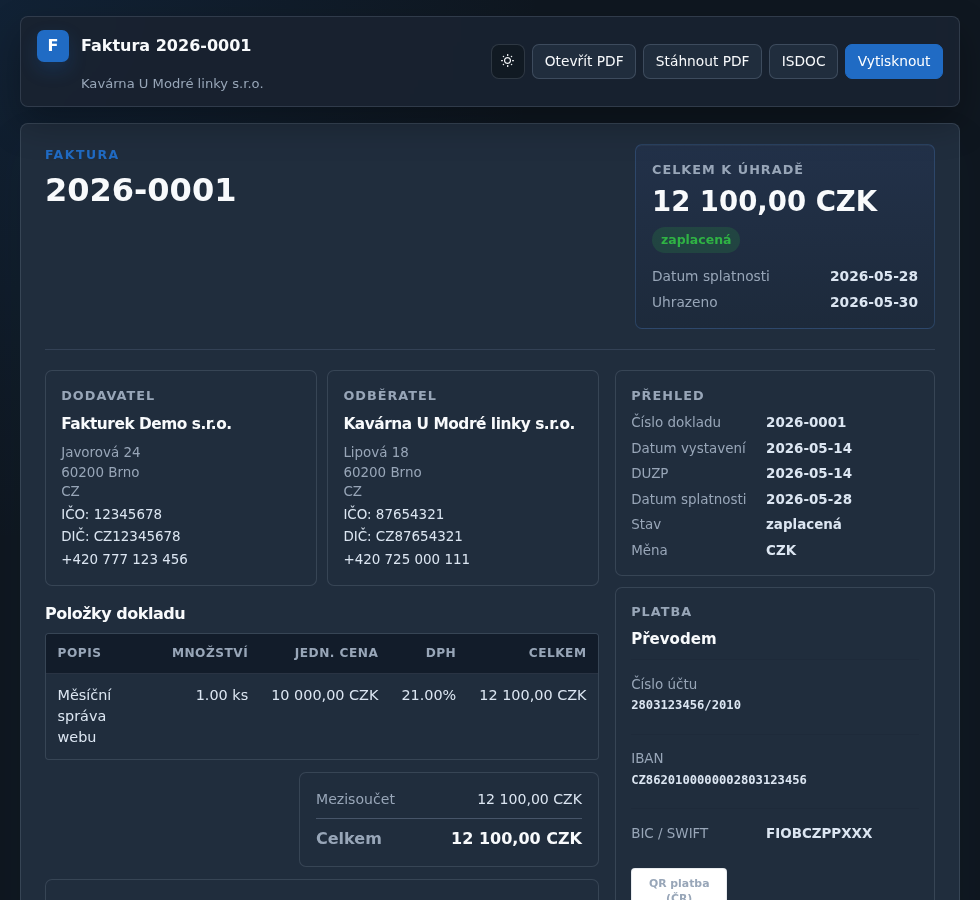
Task: Select the IBAN number text
Action: (x=719, y=779)
